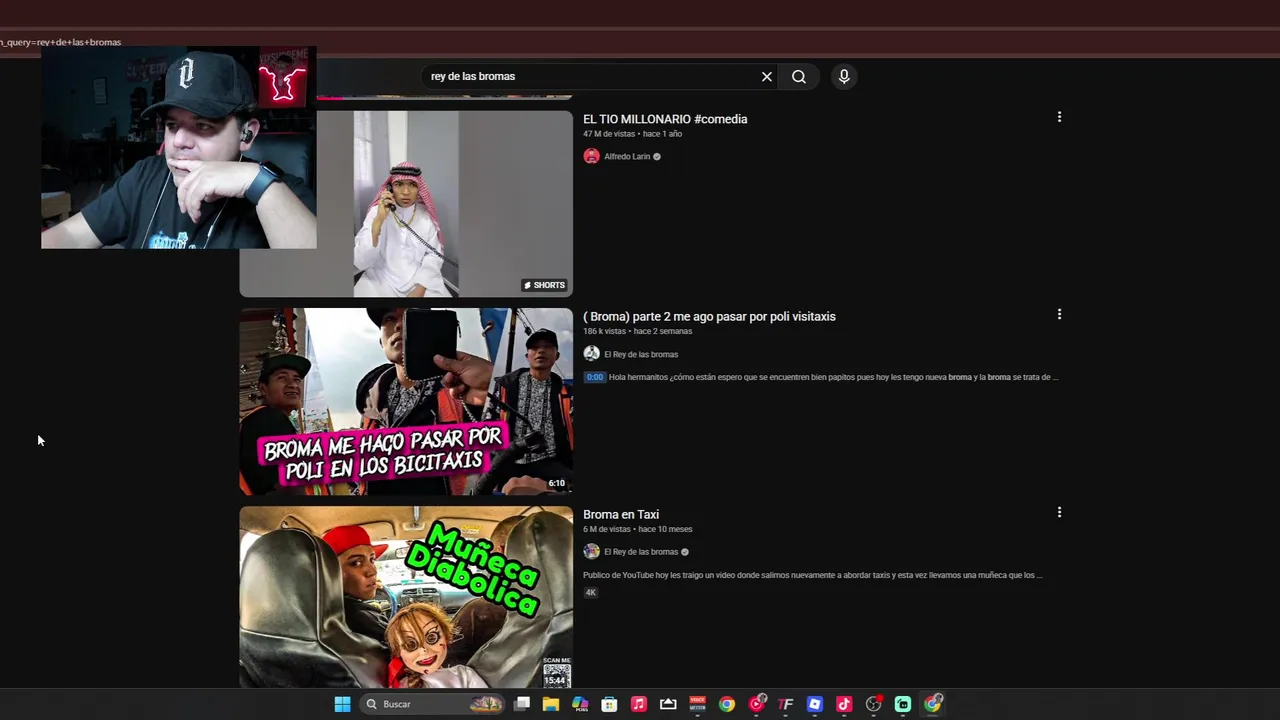The height and width of the screenshot is (720, 1280).
Task: Click the 4K badge under Broma en Taxi
Action: (x=591, y=592)
